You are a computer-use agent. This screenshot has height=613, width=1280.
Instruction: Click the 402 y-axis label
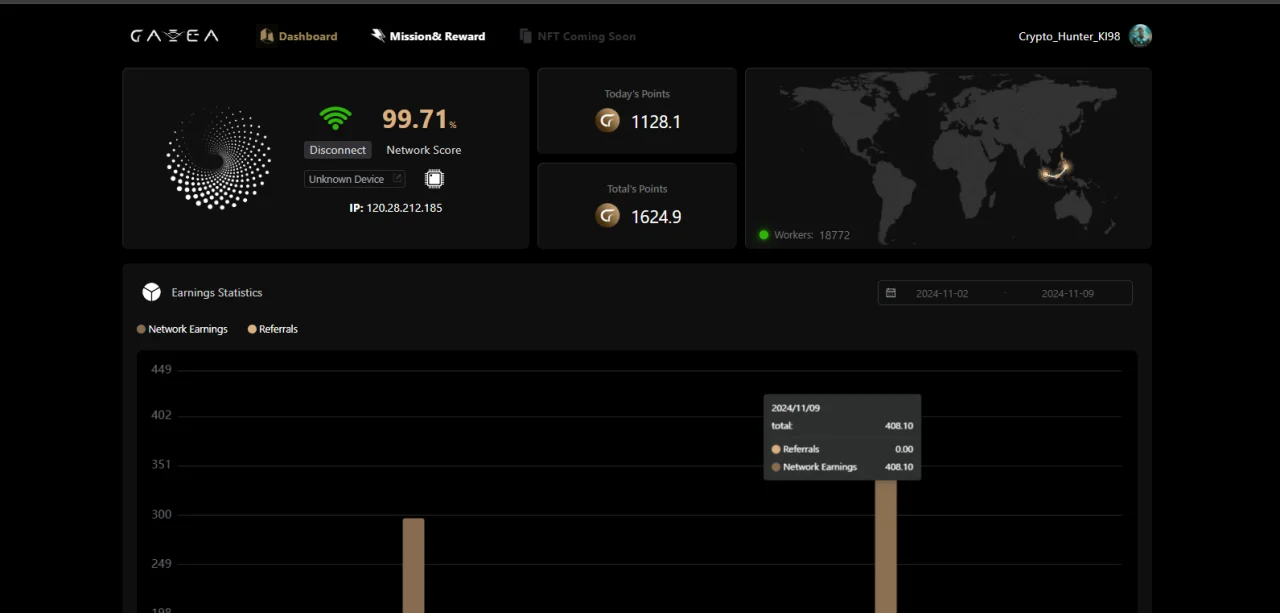(161, 416)
